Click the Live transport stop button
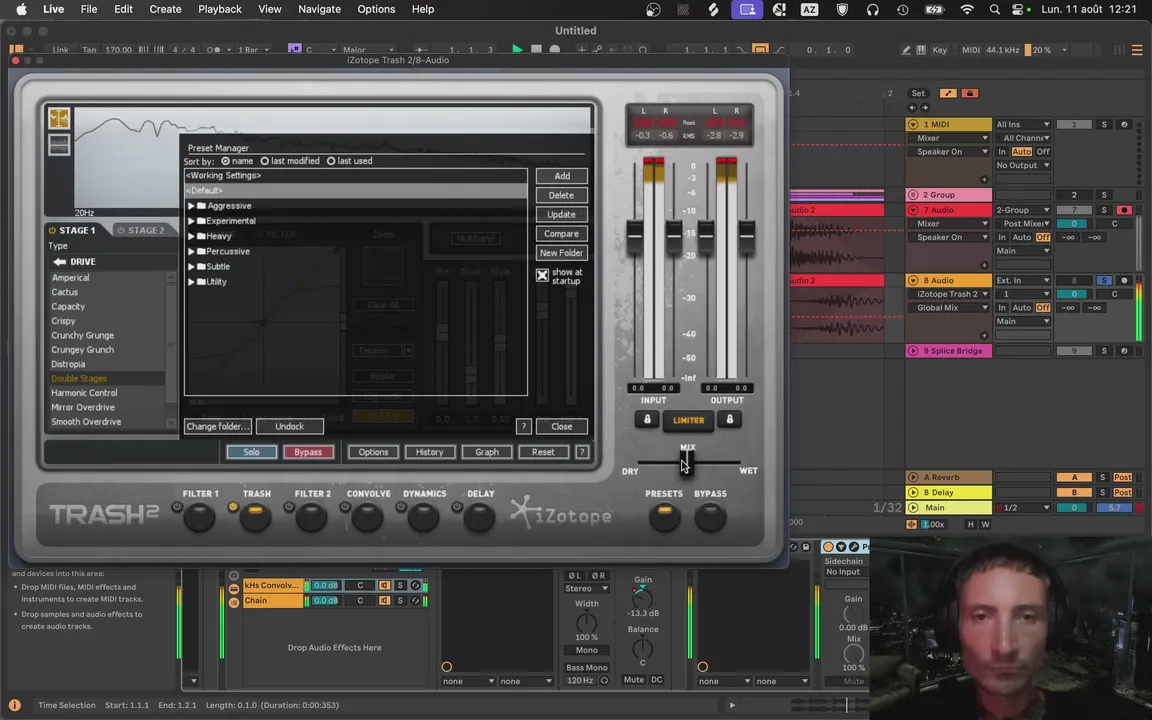This screenshot has width=1152, height=720. click(x=536, y=49)
